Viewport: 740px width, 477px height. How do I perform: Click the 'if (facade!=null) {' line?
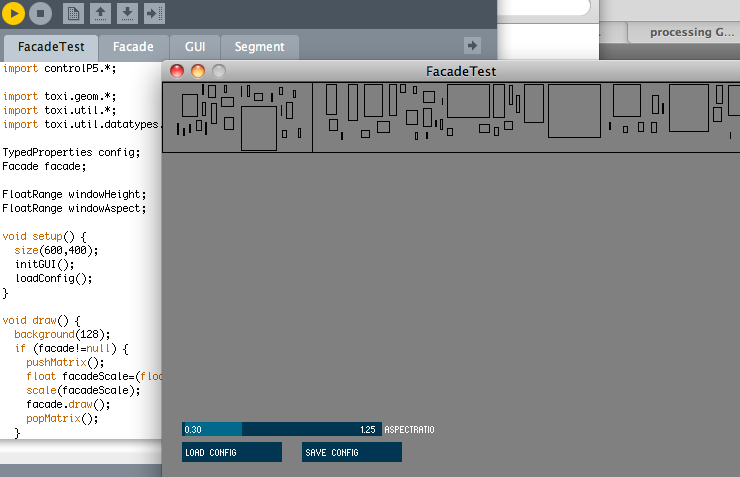pos(71,349)
